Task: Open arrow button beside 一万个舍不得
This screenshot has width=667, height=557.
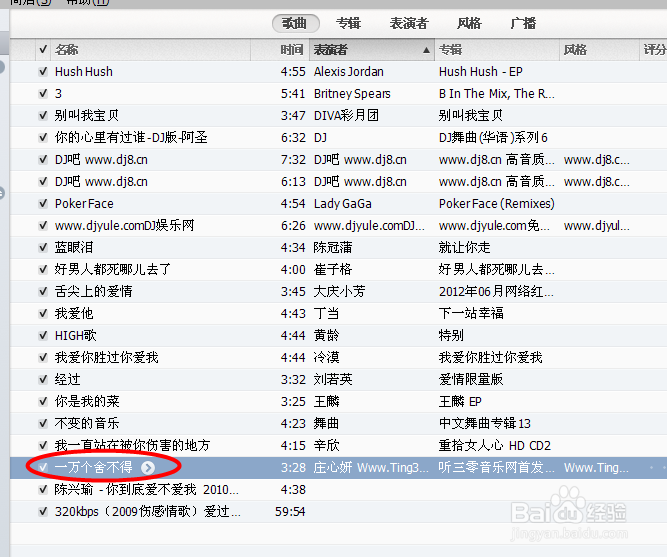Action: [x=148, y=468]
